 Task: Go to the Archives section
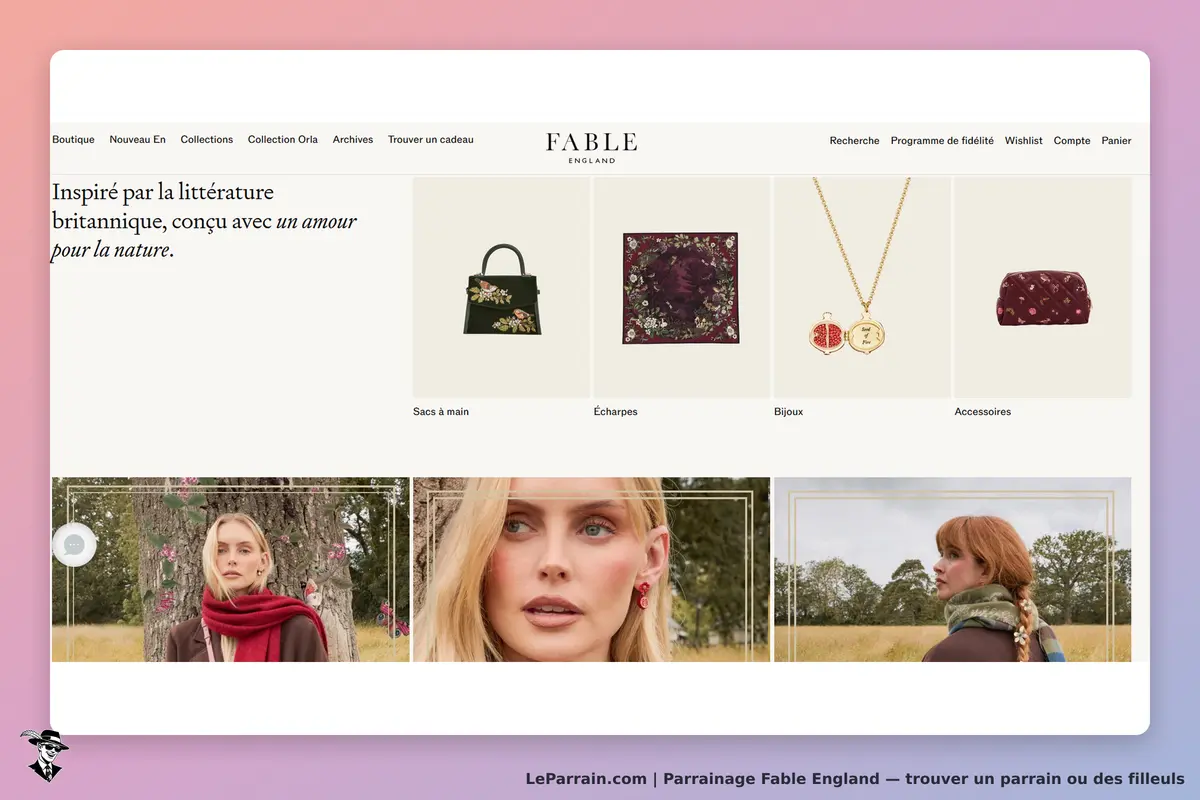click(x=353, y=140)
